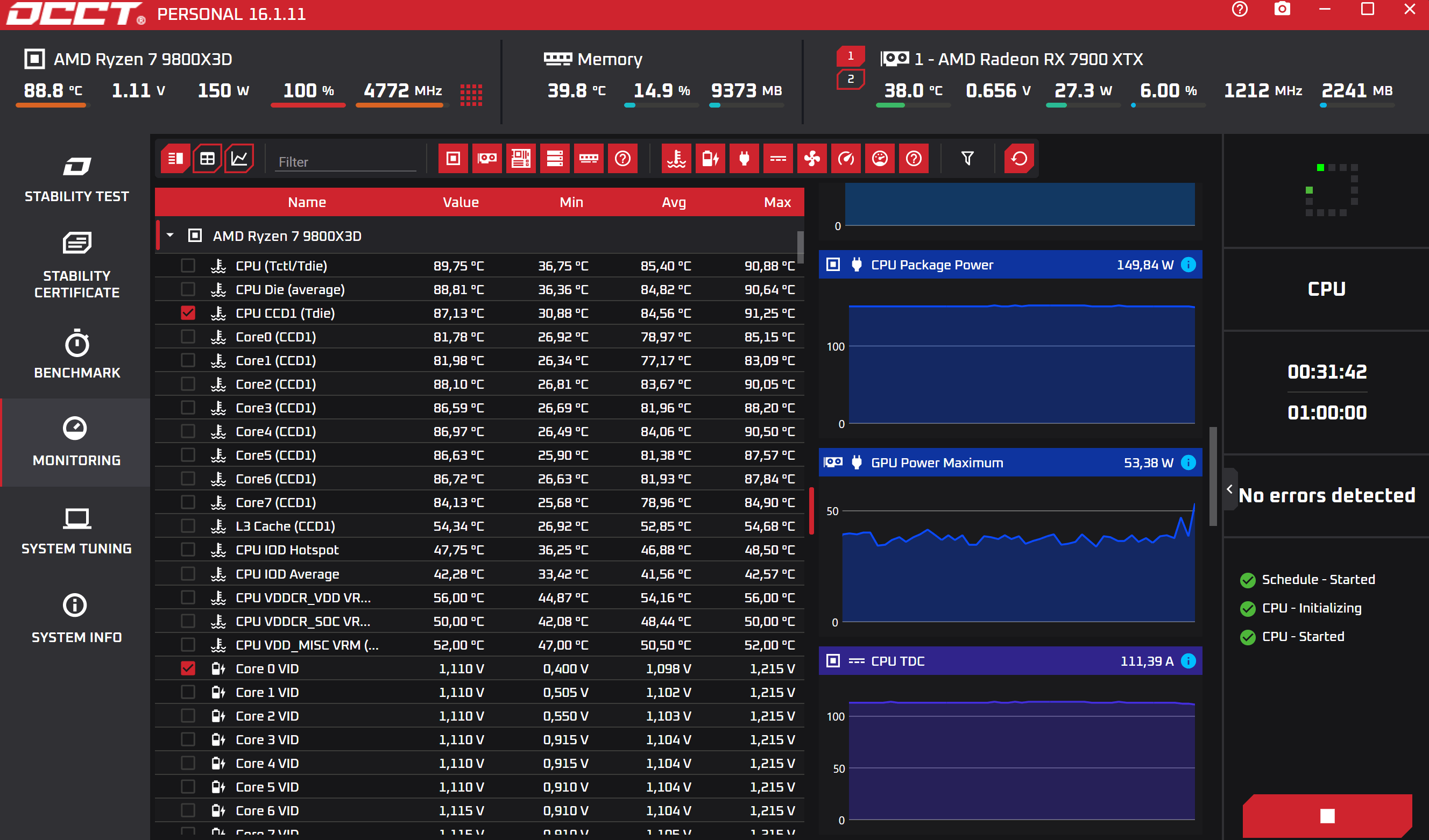The width and height of the screenshot is (1429, 840).
Task: Switch to the line graph view icon
Action: 239,159
